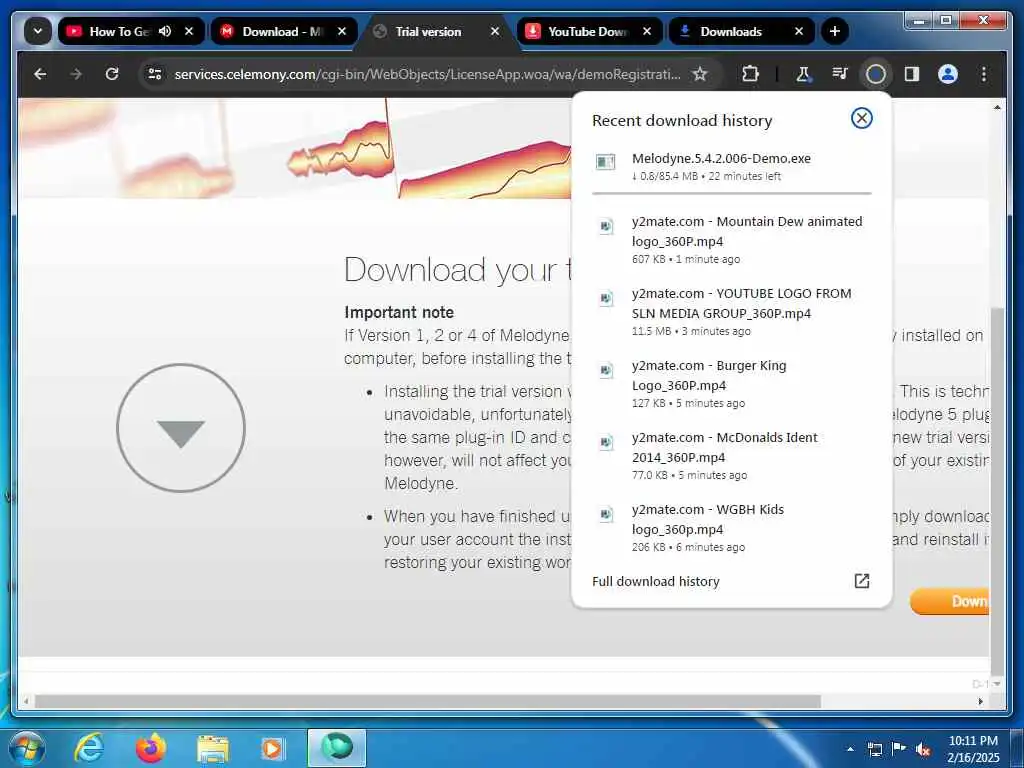The height and width of the screenshot is (768, 1024).
Task: Bookmark this page with star icon
Action: click(x=700, y=74)
